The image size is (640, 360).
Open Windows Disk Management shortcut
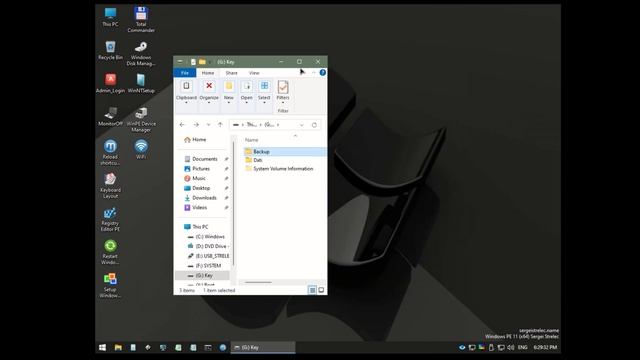click(x=141, y=53)
